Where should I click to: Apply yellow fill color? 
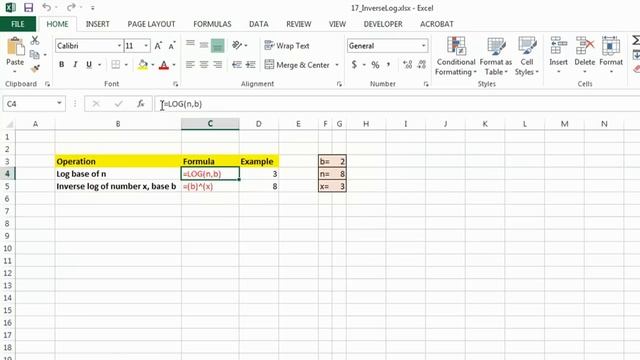click(x=143, y=64)
